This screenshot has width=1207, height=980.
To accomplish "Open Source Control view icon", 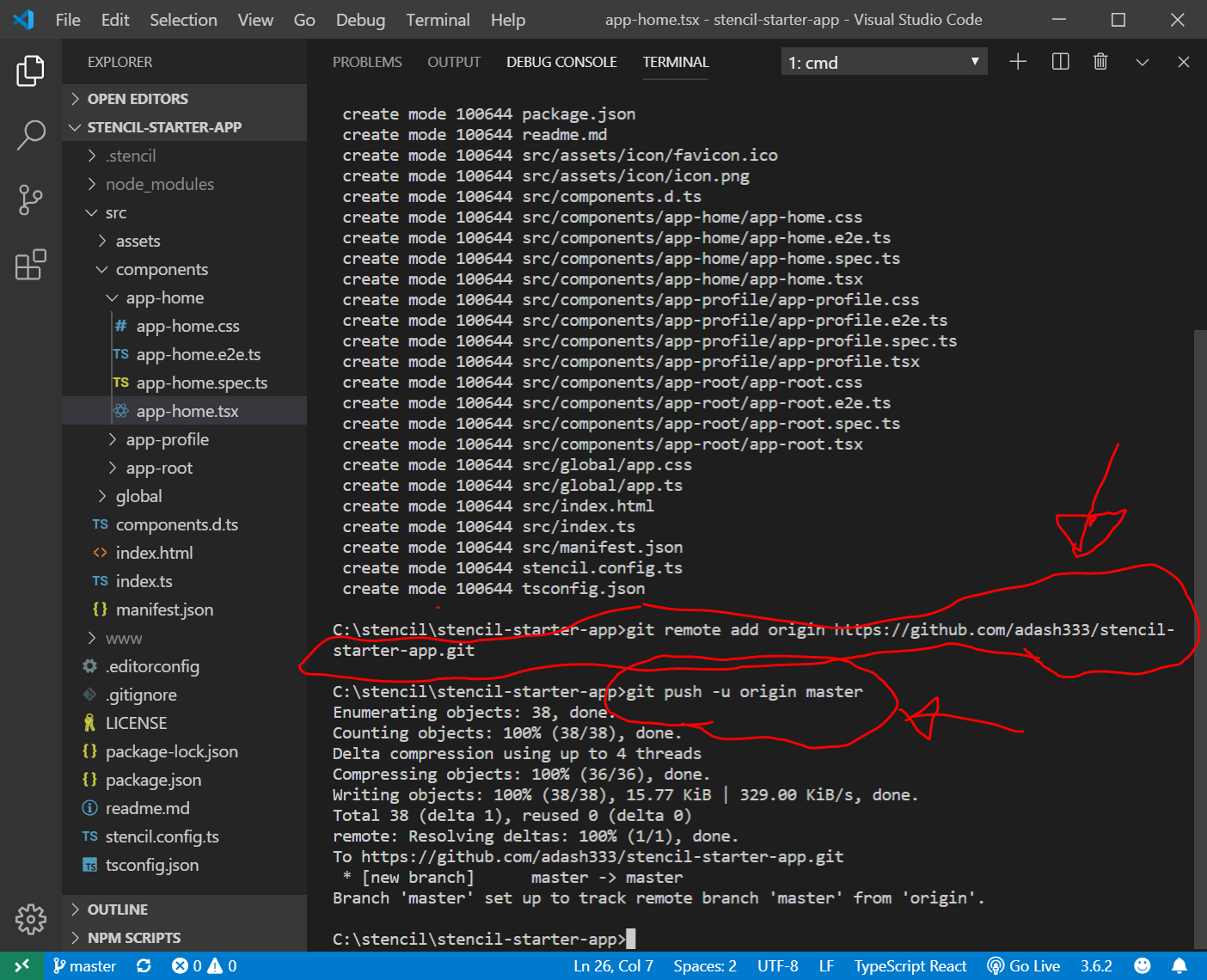I will (x=31, y=199).
